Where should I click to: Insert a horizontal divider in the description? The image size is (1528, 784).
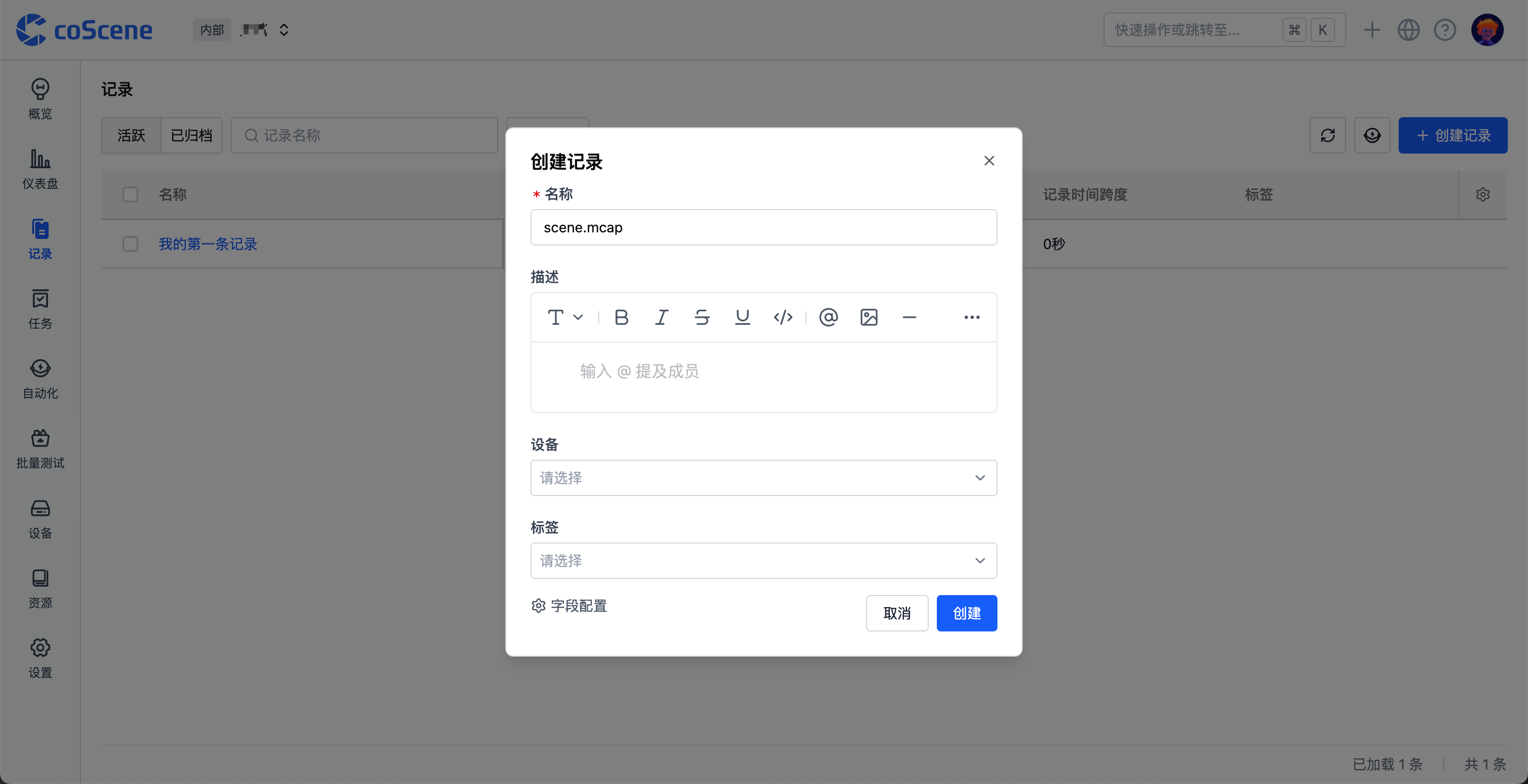[x=910, y=317]
